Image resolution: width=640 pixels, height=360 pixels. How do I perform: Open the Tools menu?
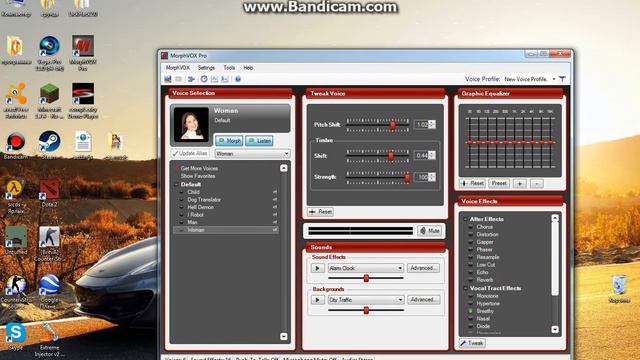(x=229, y=68)
